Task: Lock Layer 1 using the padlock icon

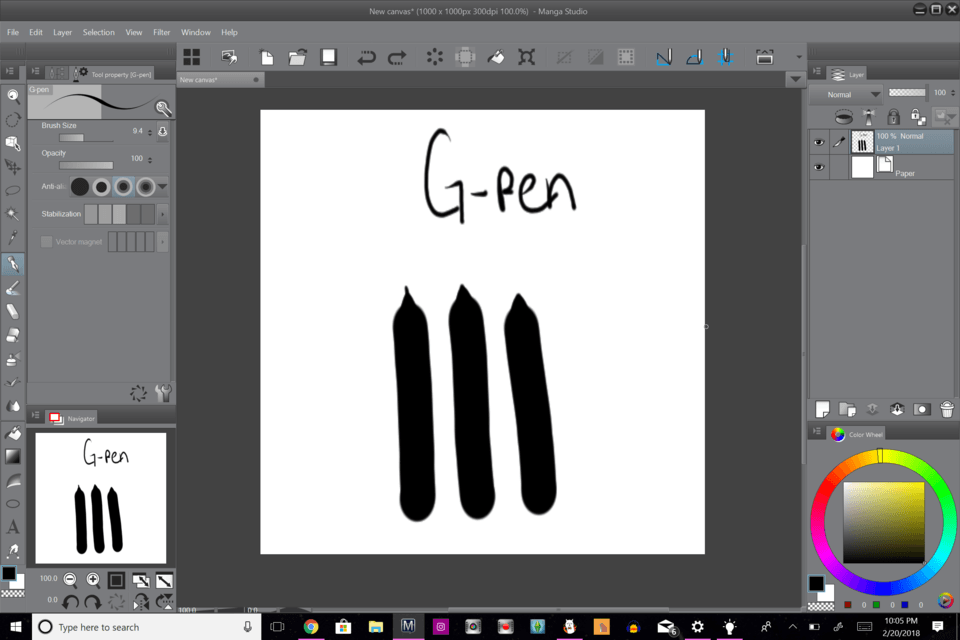Action: point(893,117)
